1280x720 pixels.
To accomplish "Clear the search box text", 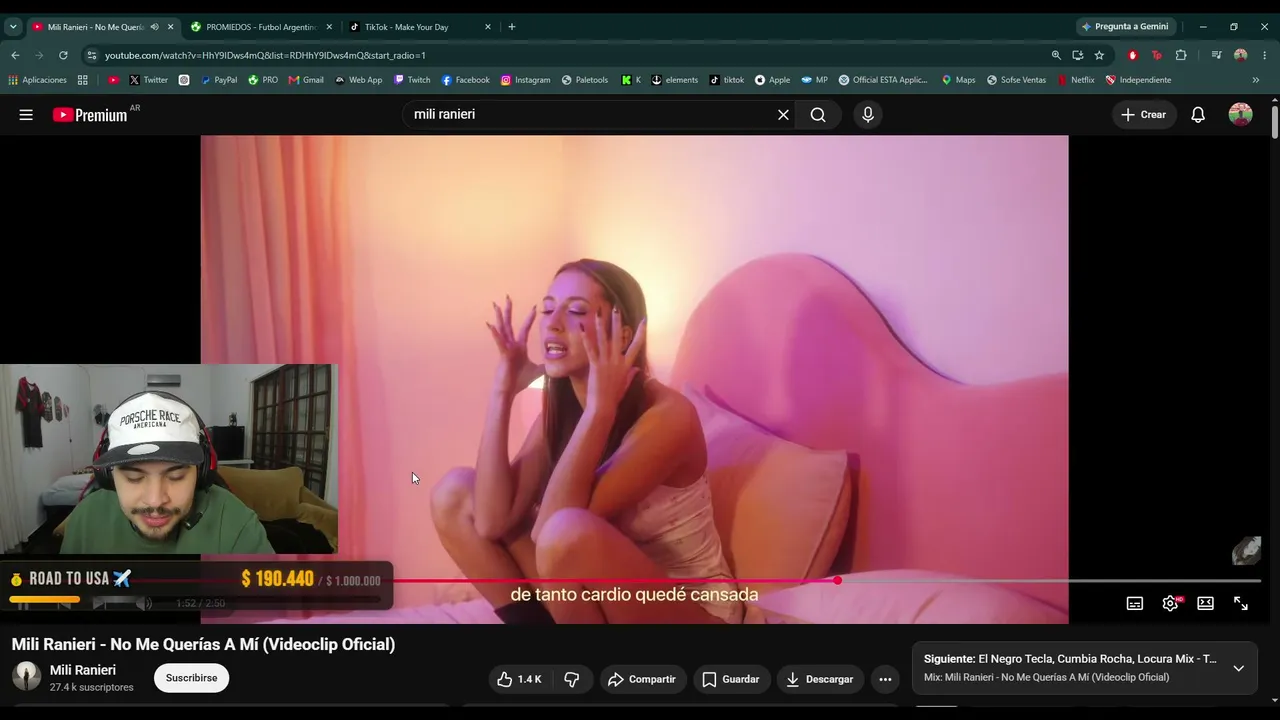I will 783,115.
